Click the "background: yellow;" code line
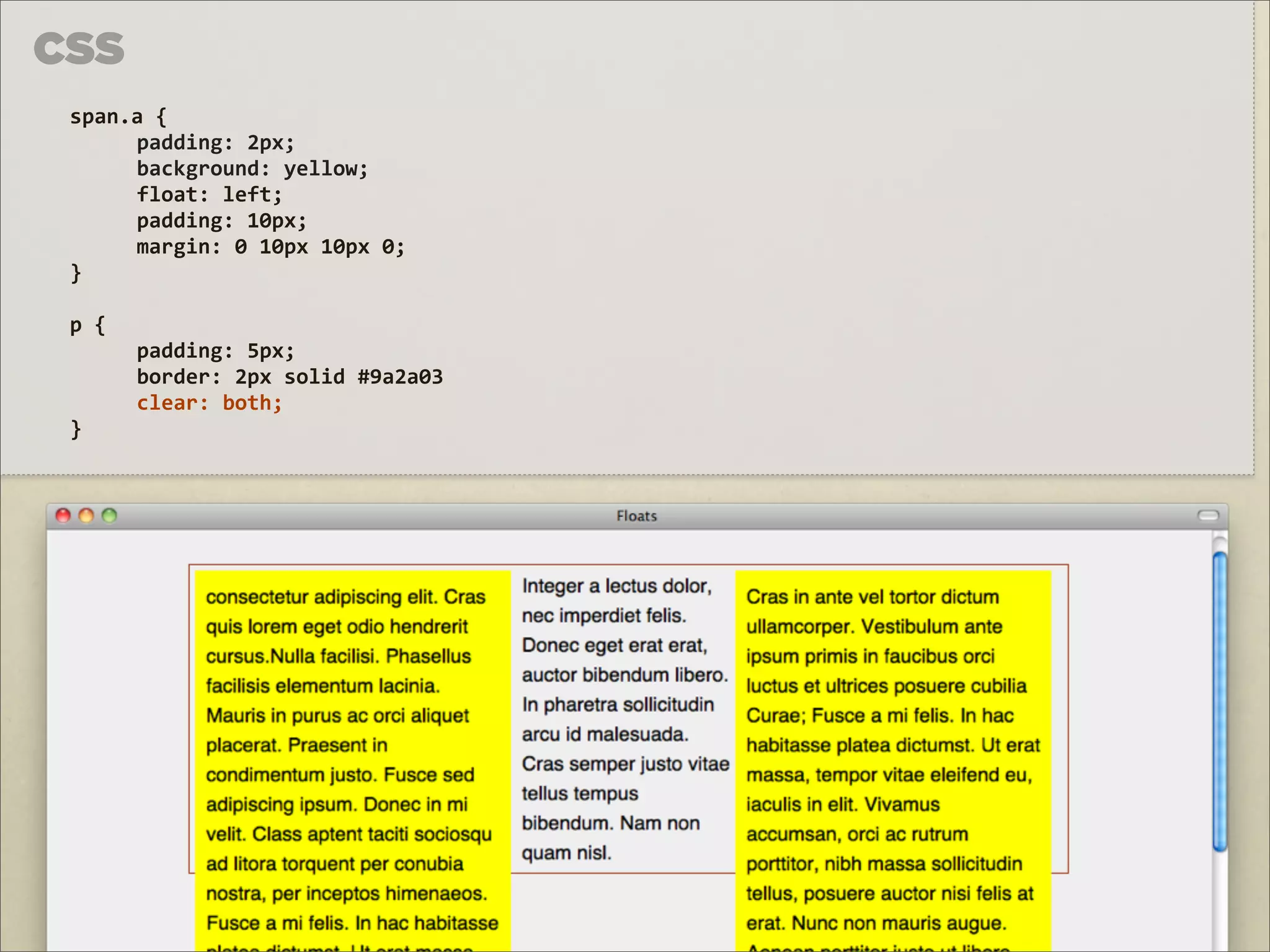The width and height of the screenshot is (1270, 952). point(252,169)
